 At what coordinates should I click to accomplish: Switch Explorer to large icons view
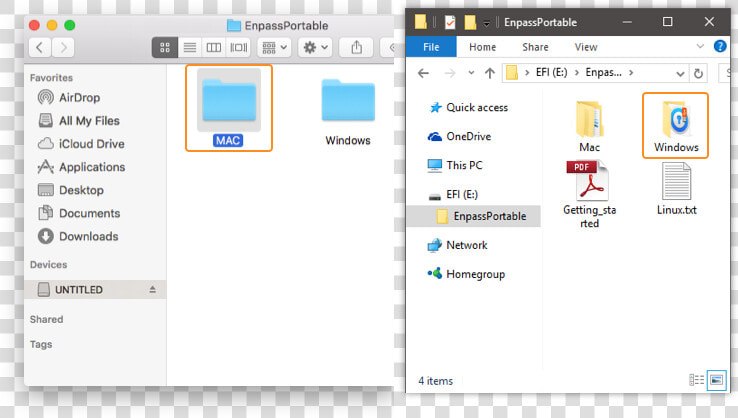(x=716, y=379)
